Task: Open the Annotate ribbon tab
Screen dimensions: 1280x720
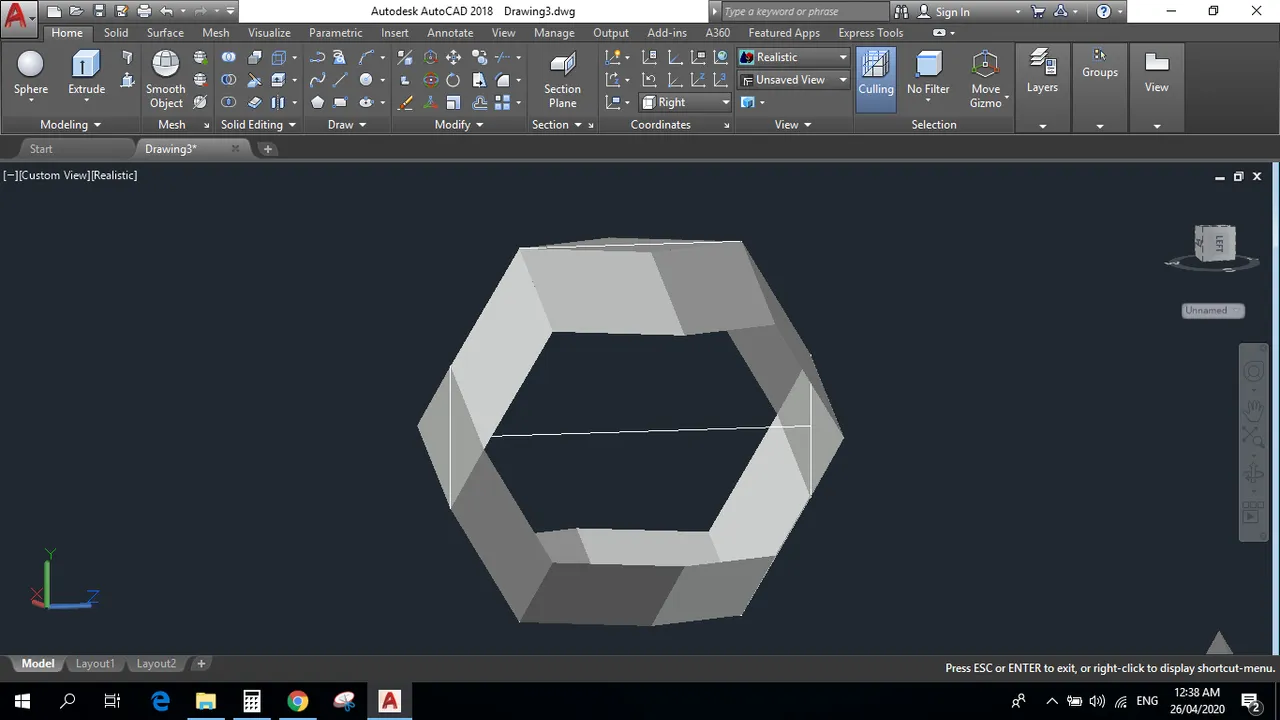Action: pos(450,32)
